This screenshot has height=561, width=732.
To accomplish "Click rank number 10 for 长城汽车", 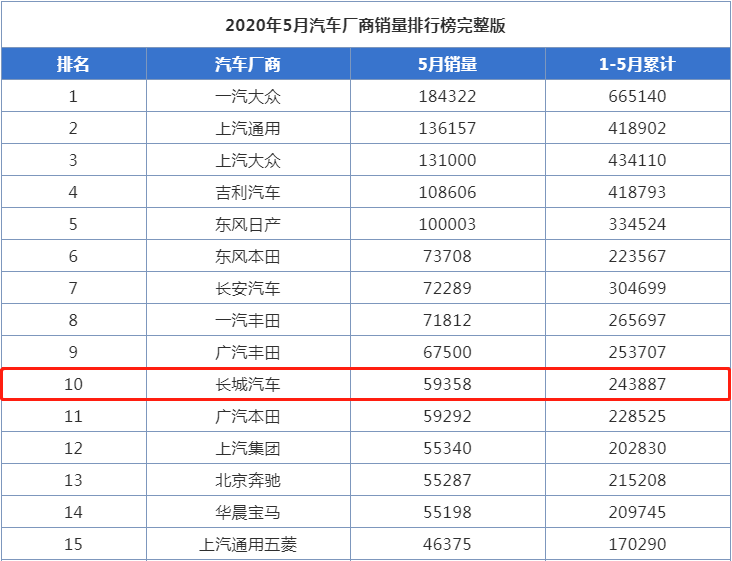I will (73, 385).
